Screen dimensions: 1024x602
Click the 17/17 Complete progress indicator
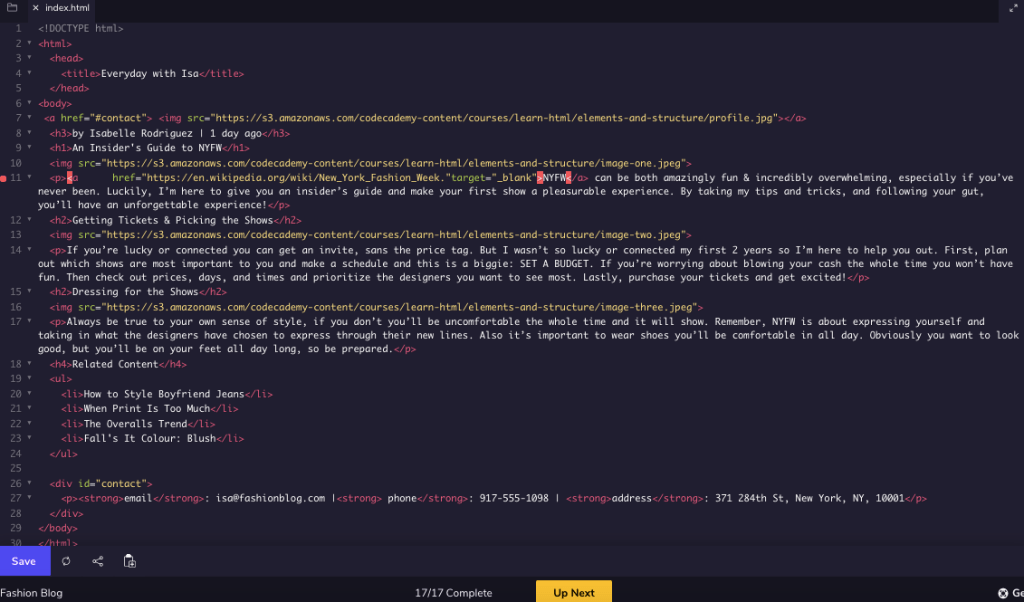pos(453,593)
